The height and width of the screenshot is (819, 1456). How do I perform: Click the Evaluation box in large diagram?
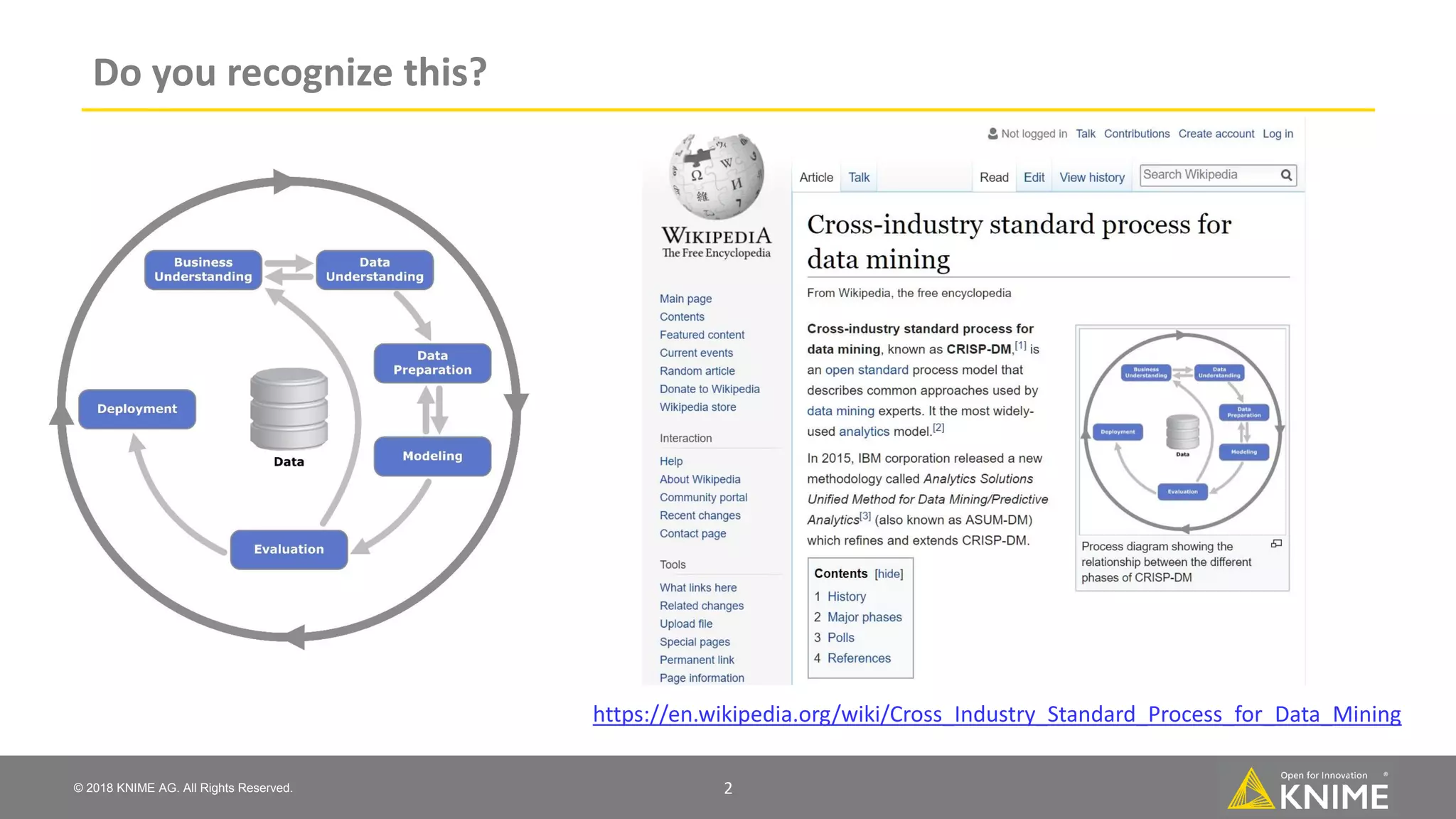[x=289, y=549]
